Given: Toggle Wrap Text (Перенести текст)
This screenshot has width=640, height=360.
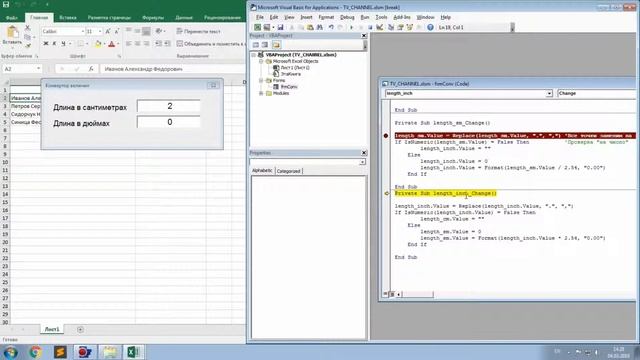Looking at the screenshot, I should pyautogui.click(x=198, y=31).
